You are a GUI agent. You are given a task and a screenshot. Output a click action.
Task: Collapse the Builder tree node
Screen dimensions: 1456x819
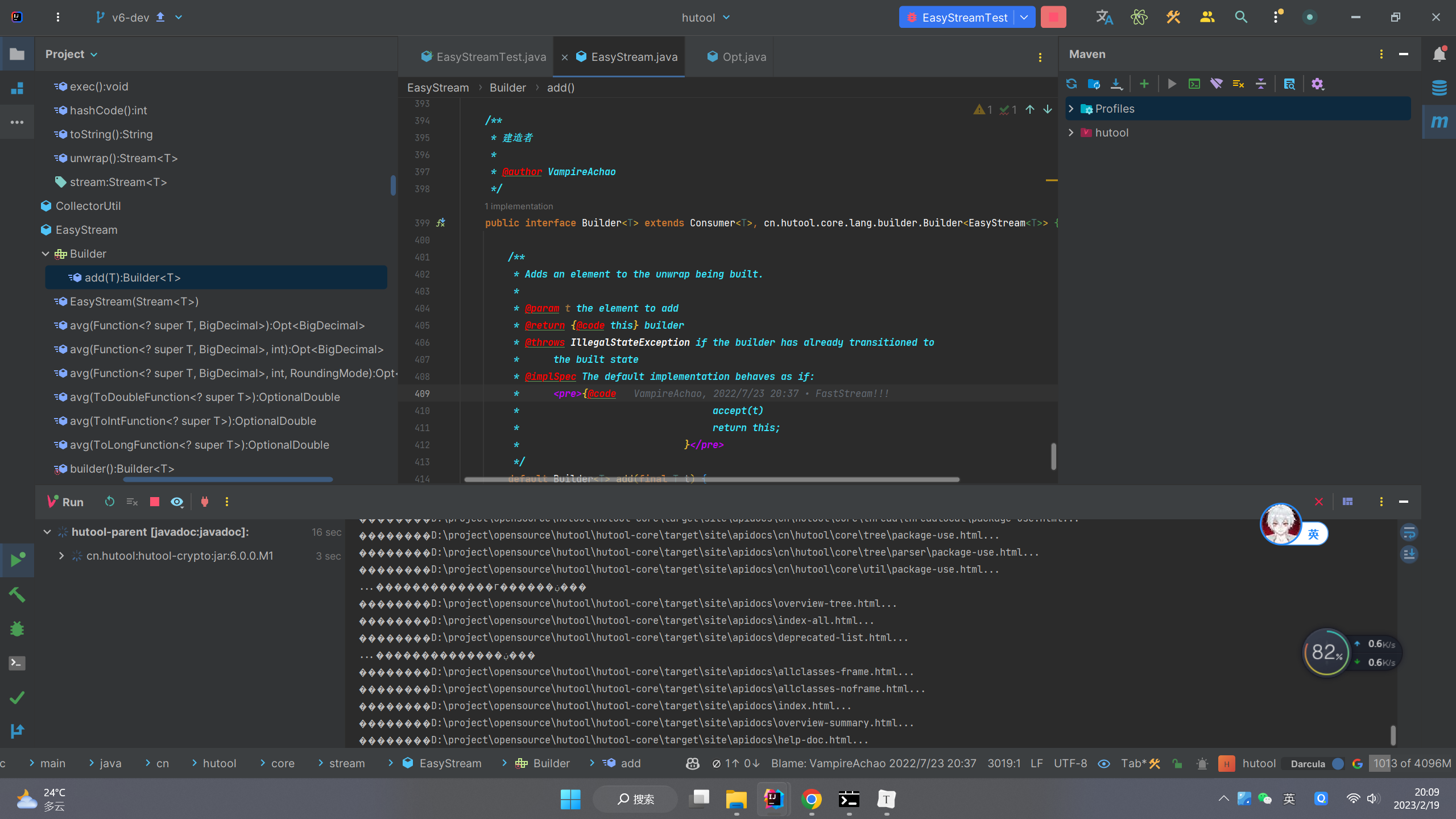(x=45, y=254)
